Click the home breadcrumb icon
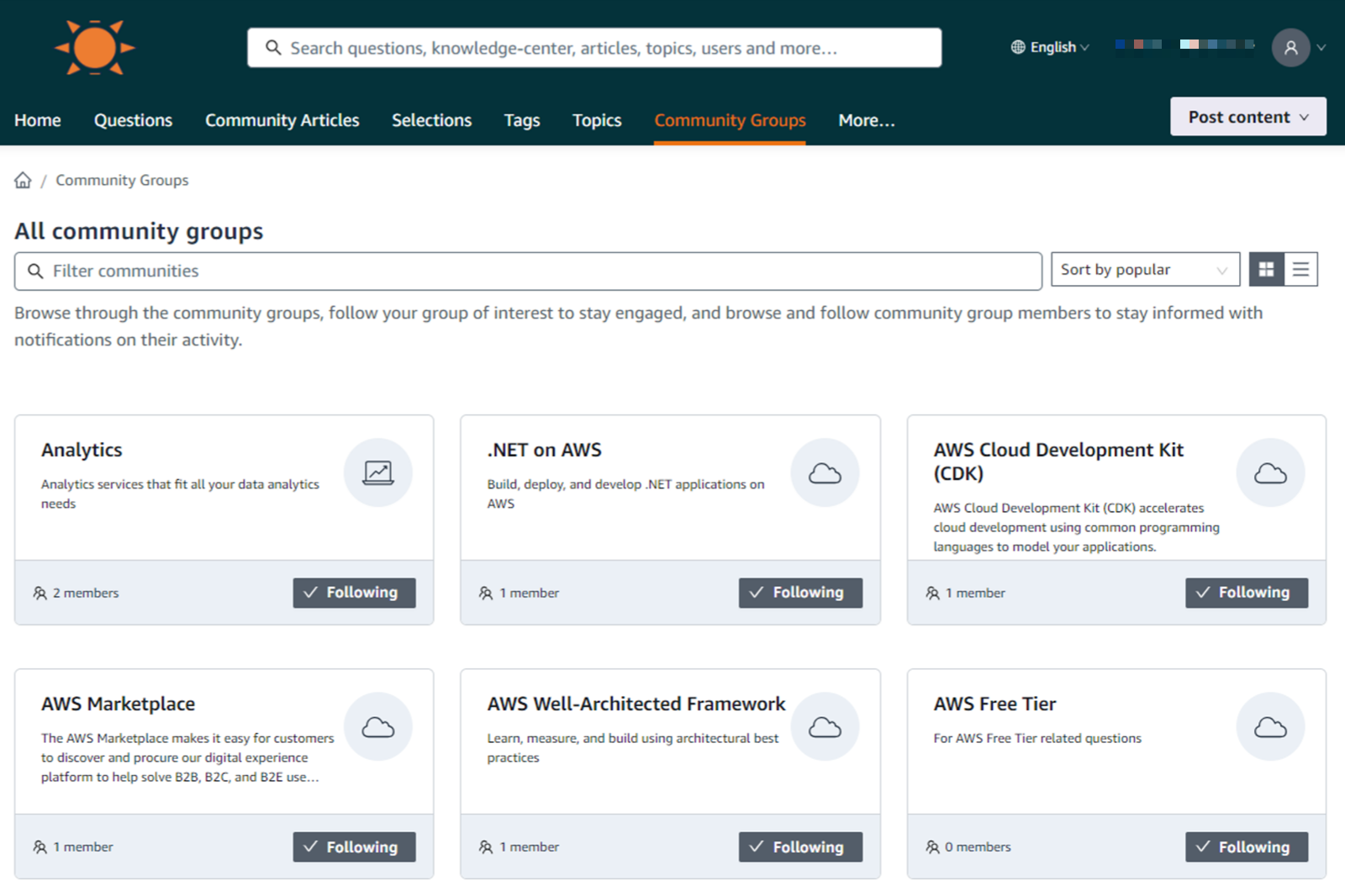The image size is (1345, 896). click(x=23, y=179)
